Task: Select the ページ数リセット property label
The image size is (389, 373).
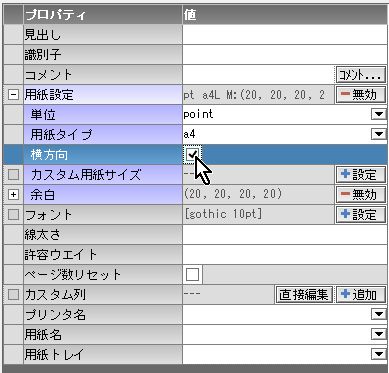Action: (103, 275)
